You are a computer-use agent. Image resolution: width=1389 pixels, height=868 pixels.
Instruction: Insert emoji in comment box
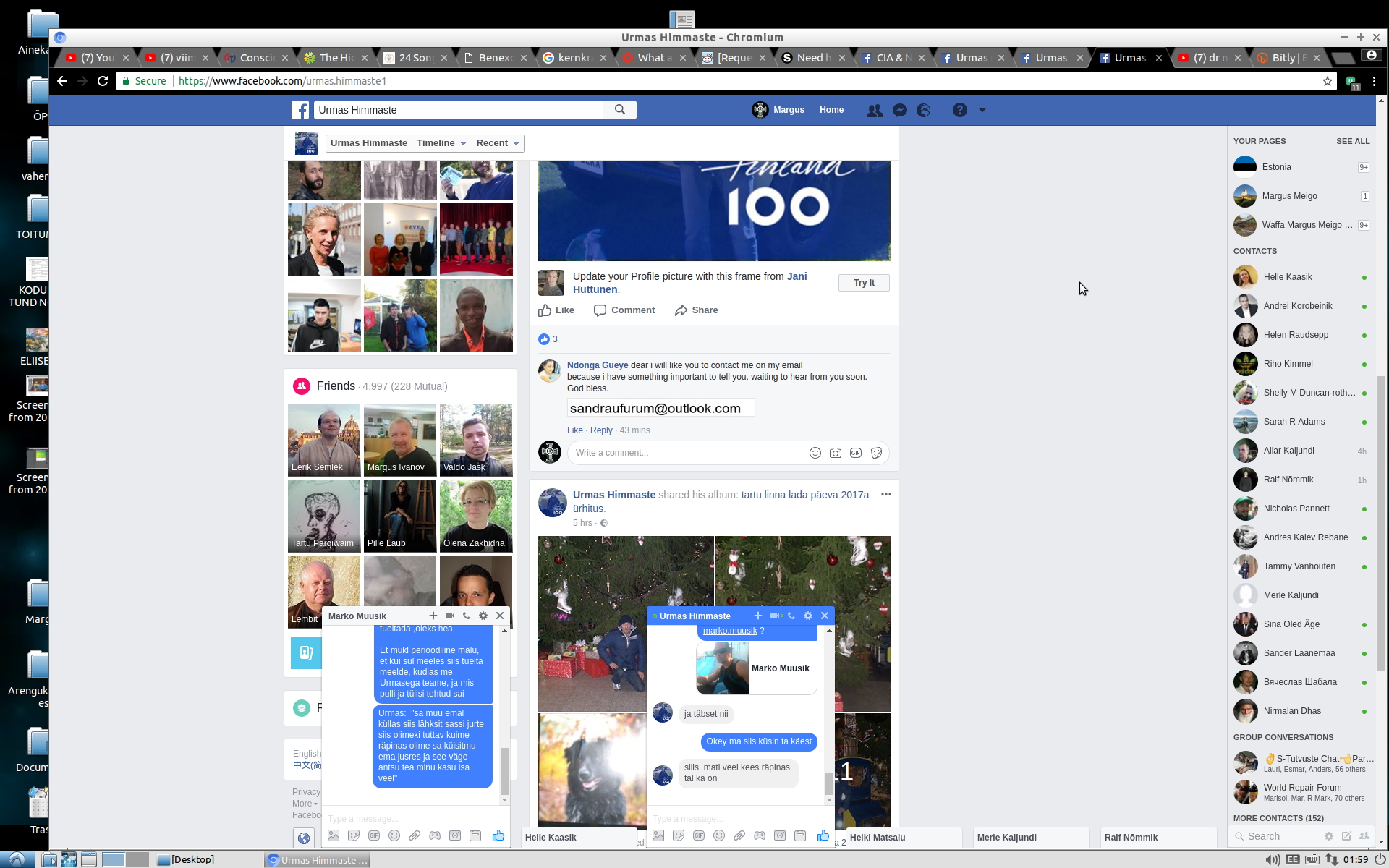click(815, 453)
